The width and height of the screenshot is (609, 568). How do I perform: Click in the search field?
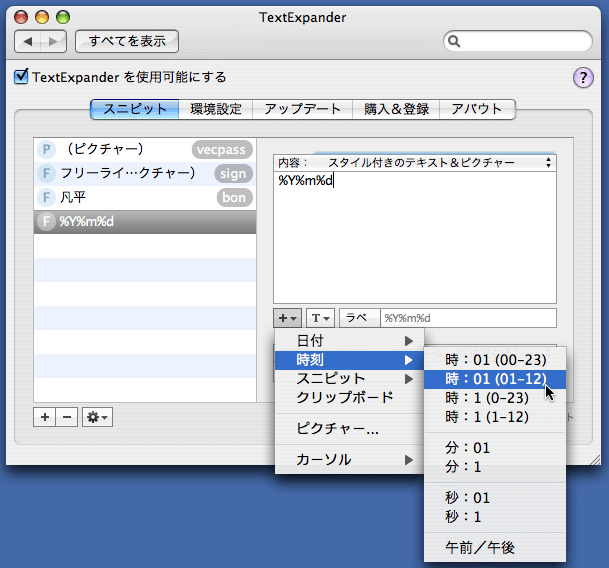518,41
